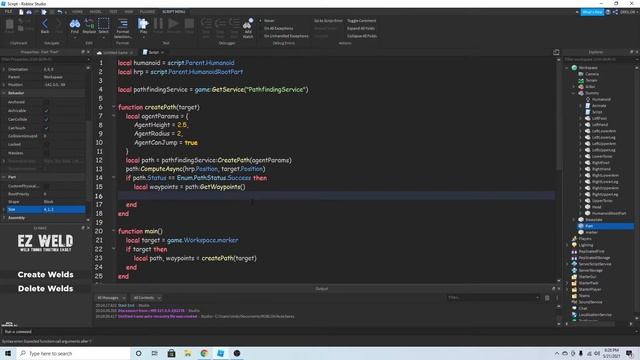Click the Add Watch icon
Screen dimensions: 640x360
tap(248, 24)
